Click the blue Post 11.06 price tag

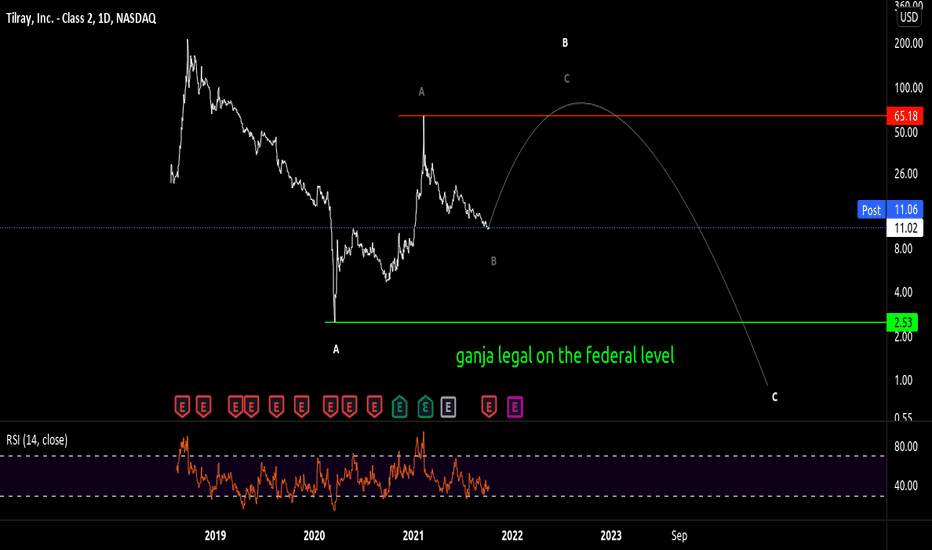tap(890, 209)
